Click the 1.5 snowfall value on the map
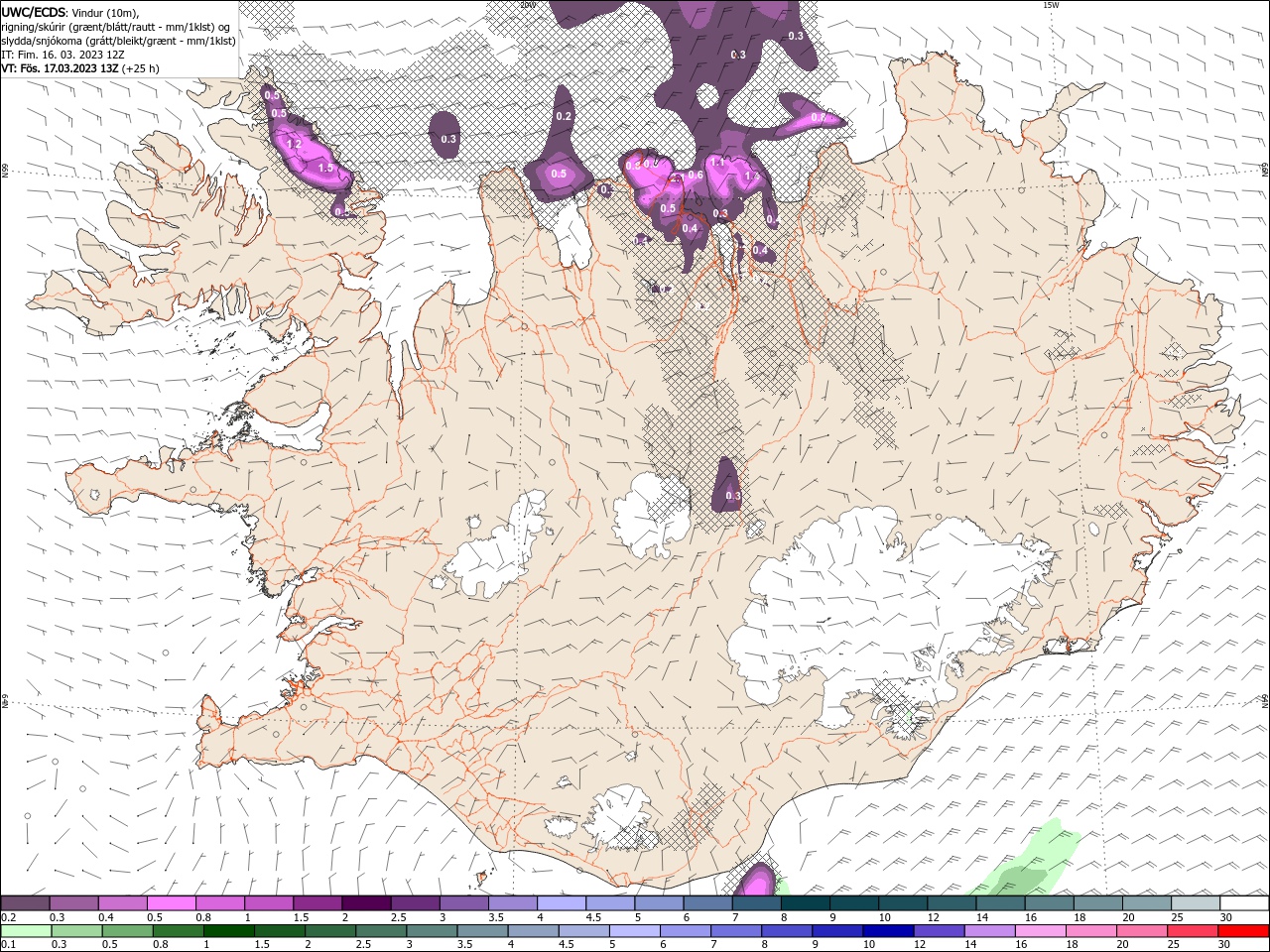 (x=326, y=169)
